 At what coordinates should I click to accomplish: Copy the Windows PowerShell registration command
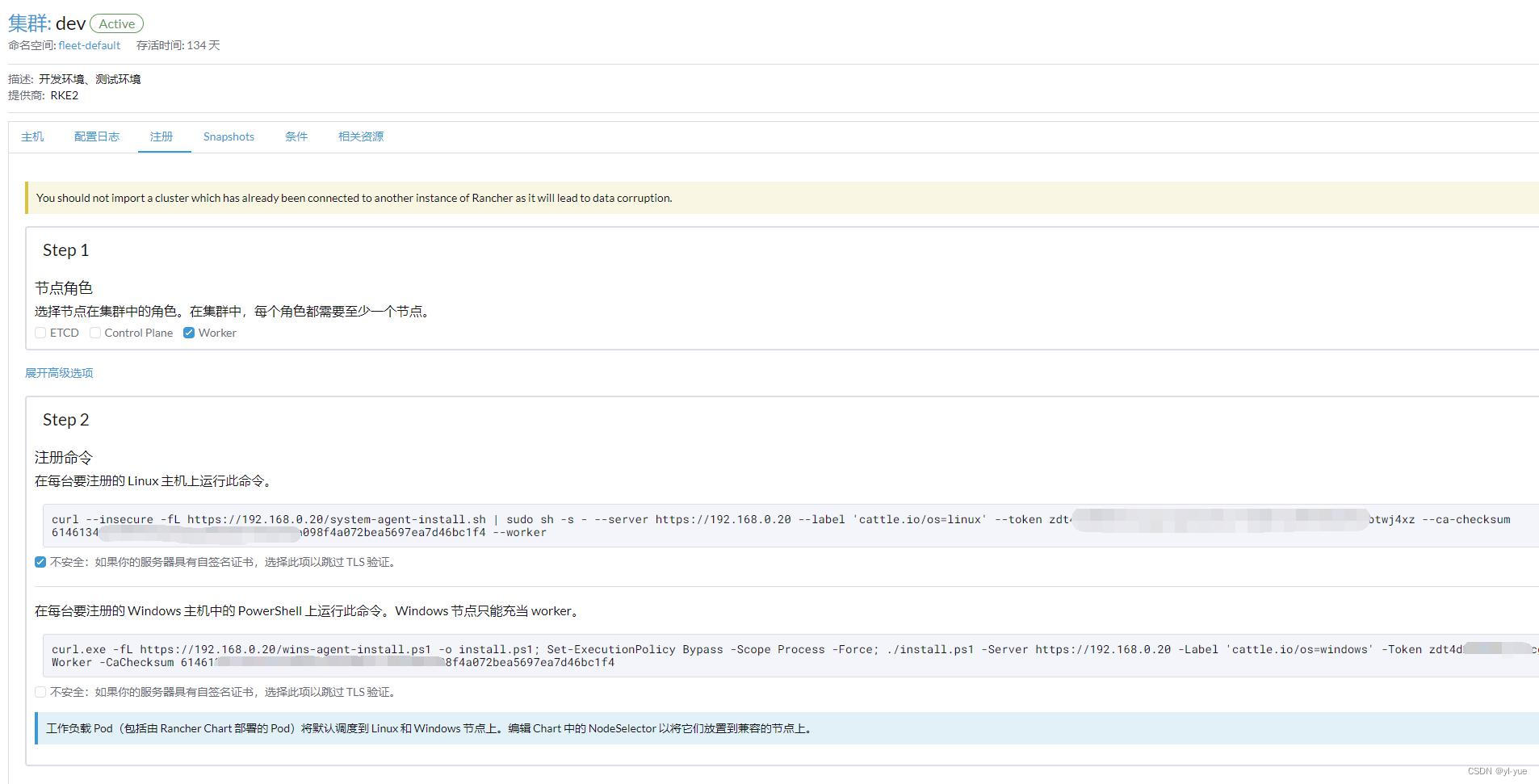coord(790,656)
